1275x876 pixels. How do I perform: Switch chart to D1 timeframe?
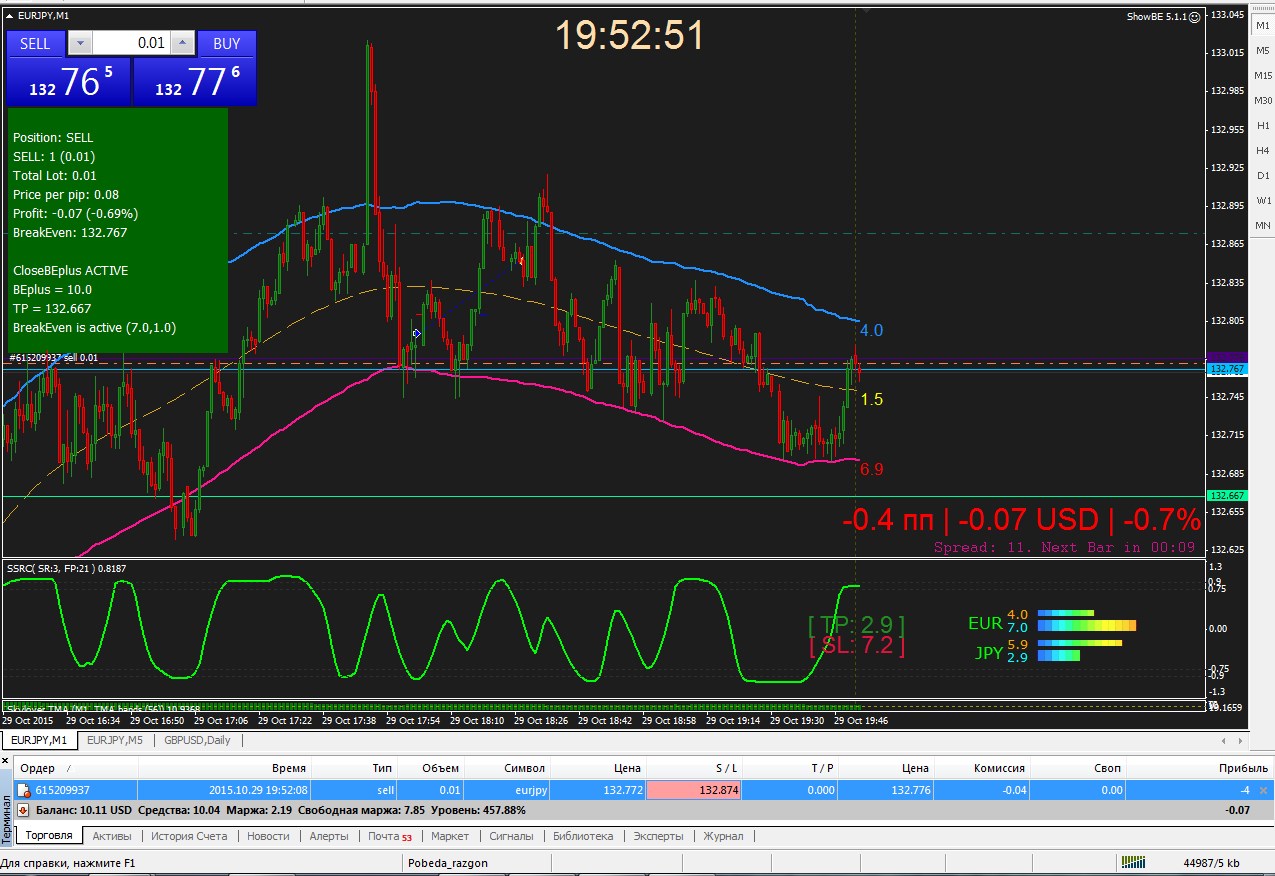[x=1263, y=176]
